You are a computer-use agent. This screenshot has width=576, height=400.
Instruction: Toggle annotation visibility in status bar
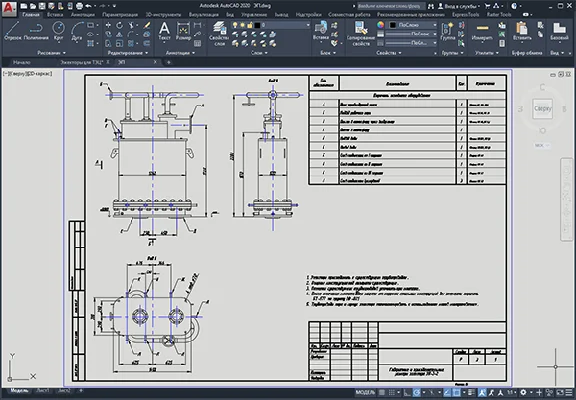483,393
